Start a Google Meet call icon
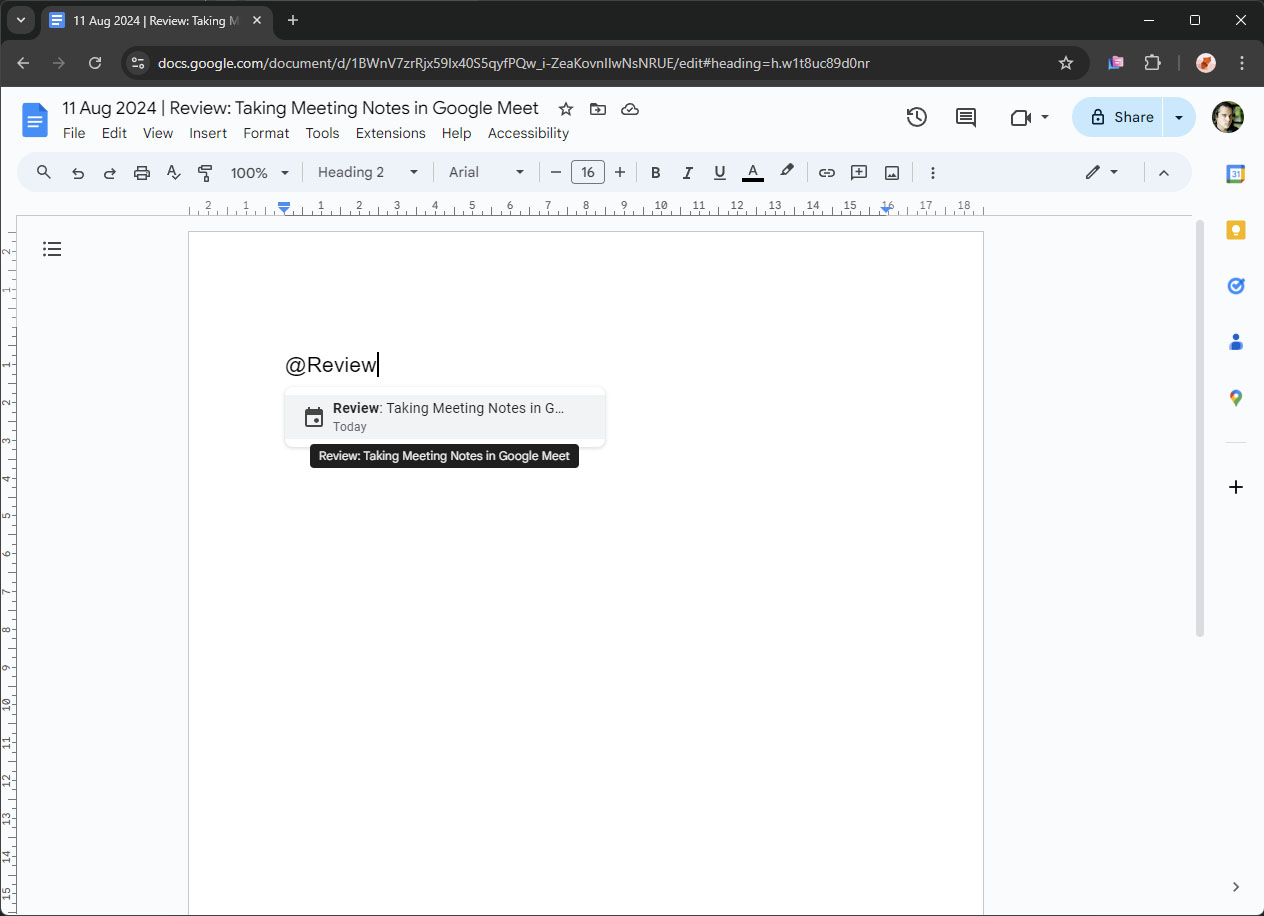 [x=1020, y=117]
